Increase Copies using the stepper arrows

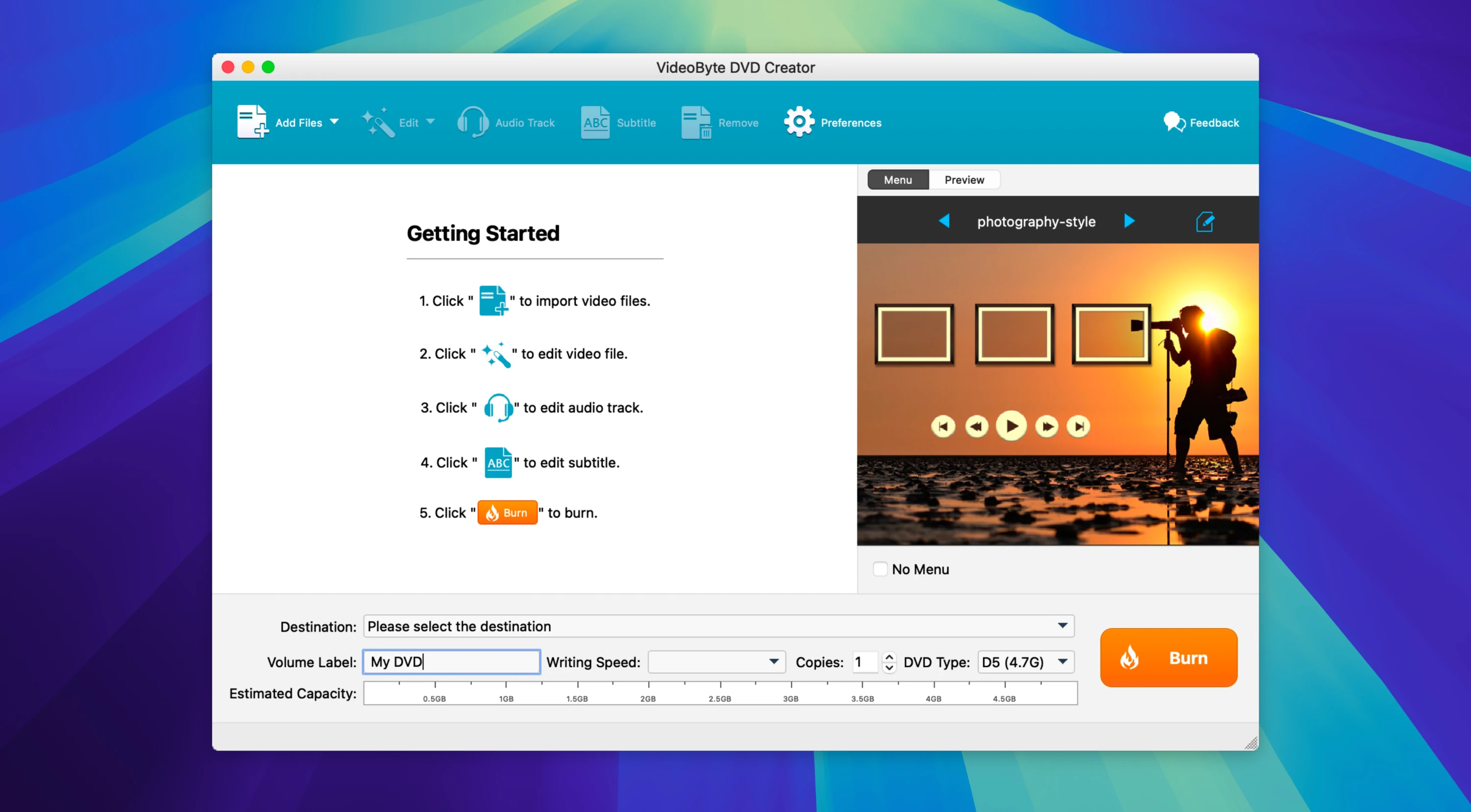coord(889,657)
